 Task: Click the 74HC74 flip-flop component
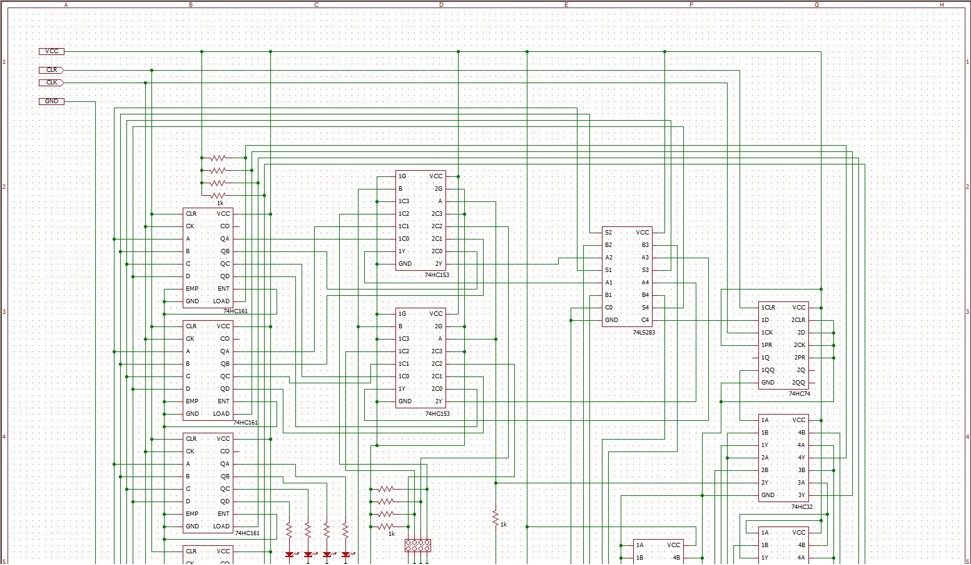click(783, 345)
